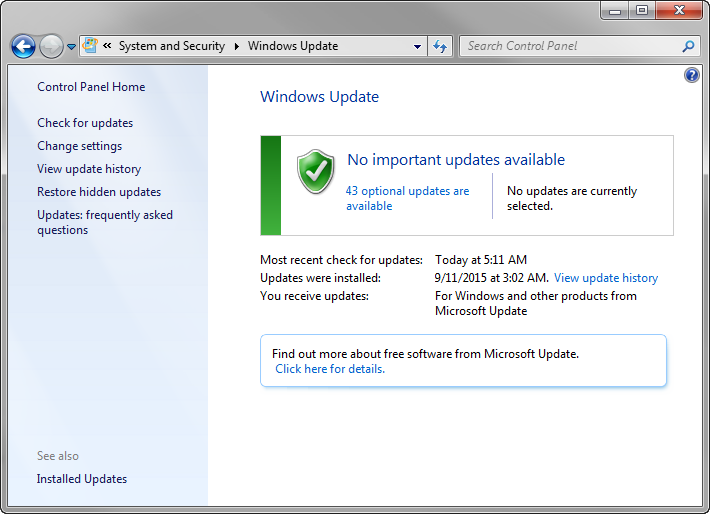
Task: Click the 'See also' label
Action: coord(58,456)
